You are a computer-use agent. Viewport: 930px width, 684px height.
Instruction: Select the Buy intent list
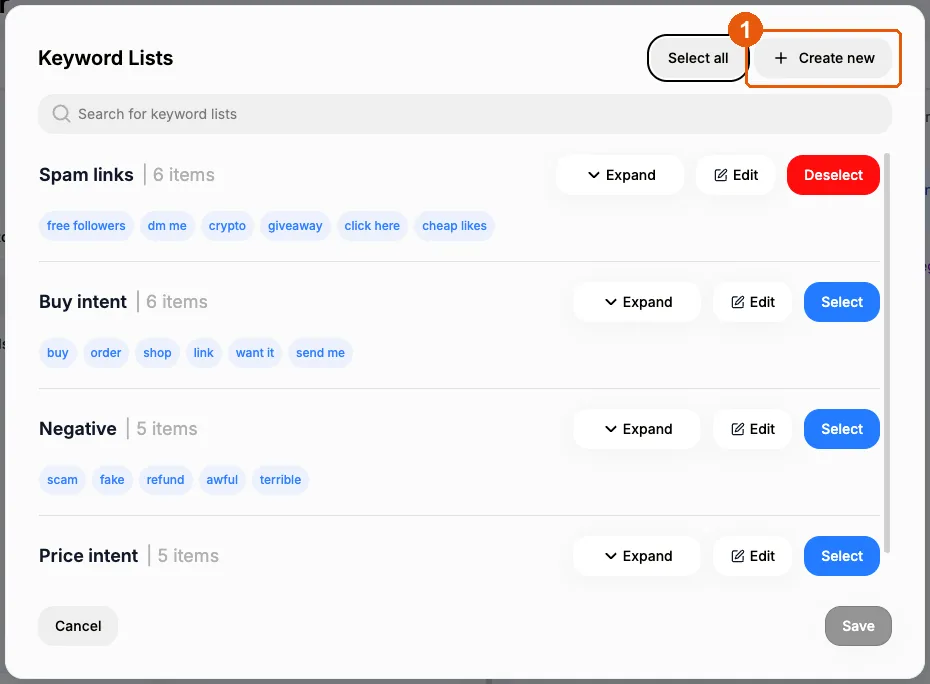pyautogui.click(x=842, y=302)
